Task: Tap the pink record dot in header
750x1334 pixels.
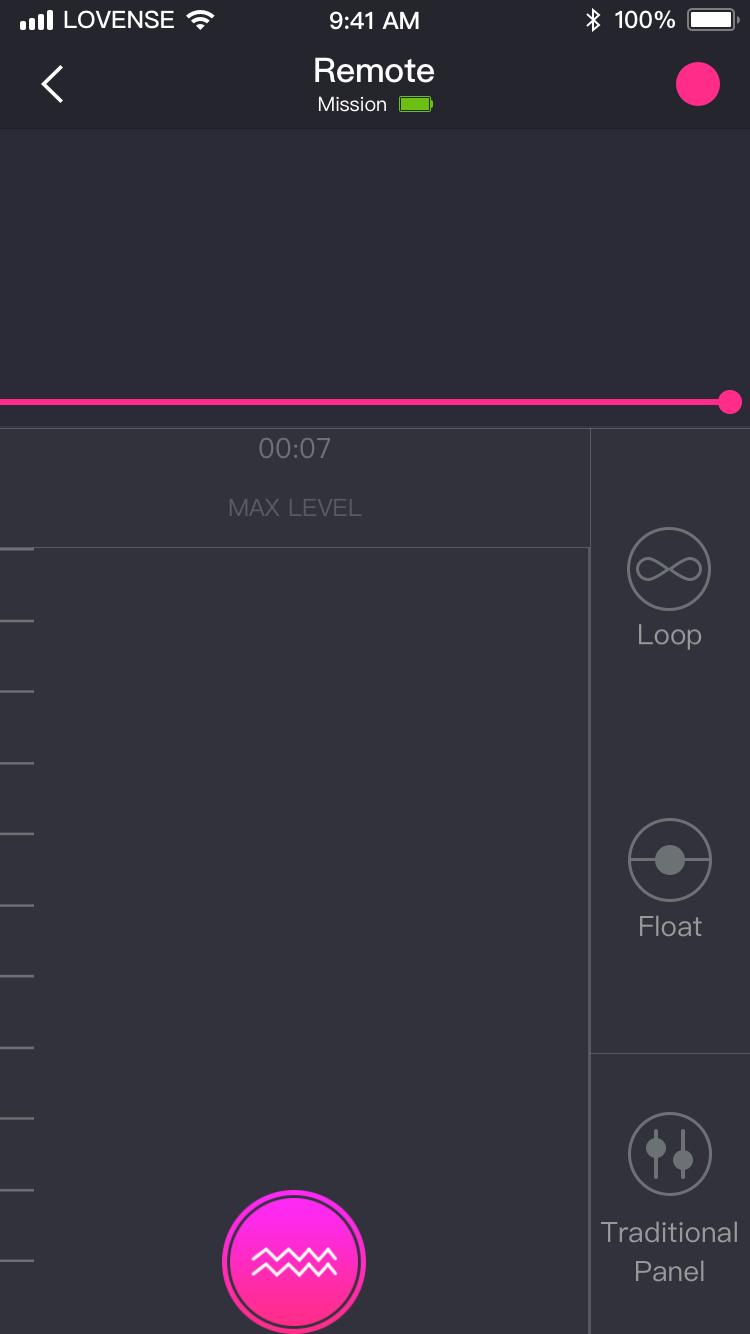Action: click(x=697, y=85)
